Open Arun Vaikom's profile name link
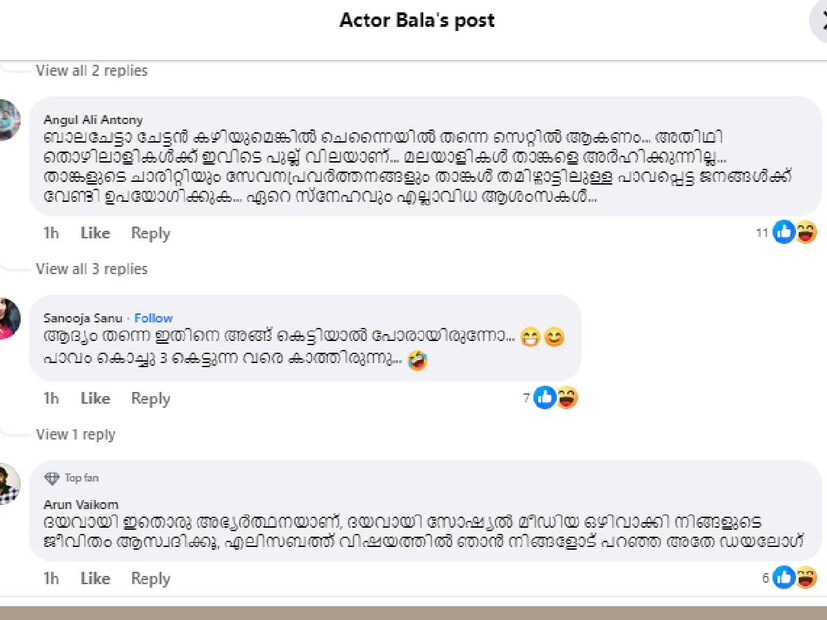827x620 pixels. 81,504
